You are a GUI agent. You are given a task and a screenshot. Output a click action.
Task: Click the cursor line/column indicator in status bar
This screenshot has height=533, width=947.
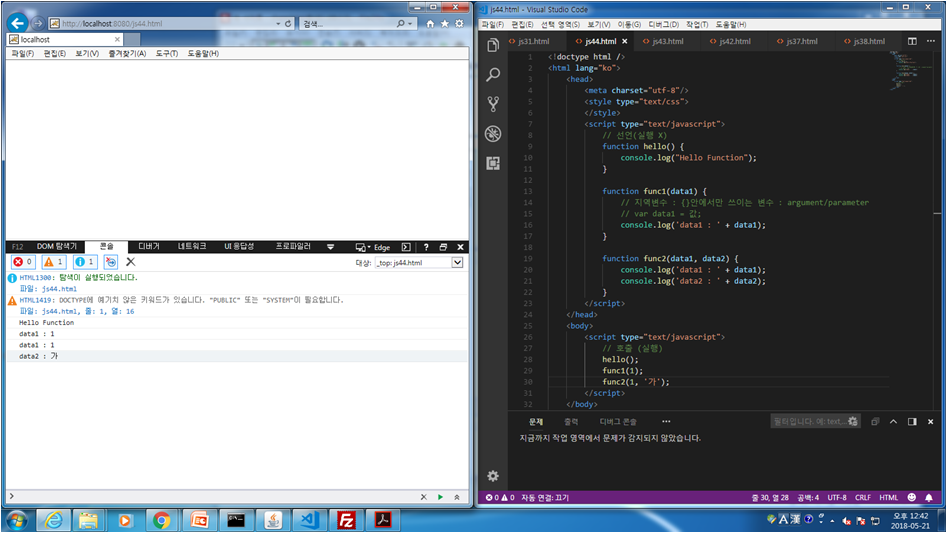coord(770,497)
